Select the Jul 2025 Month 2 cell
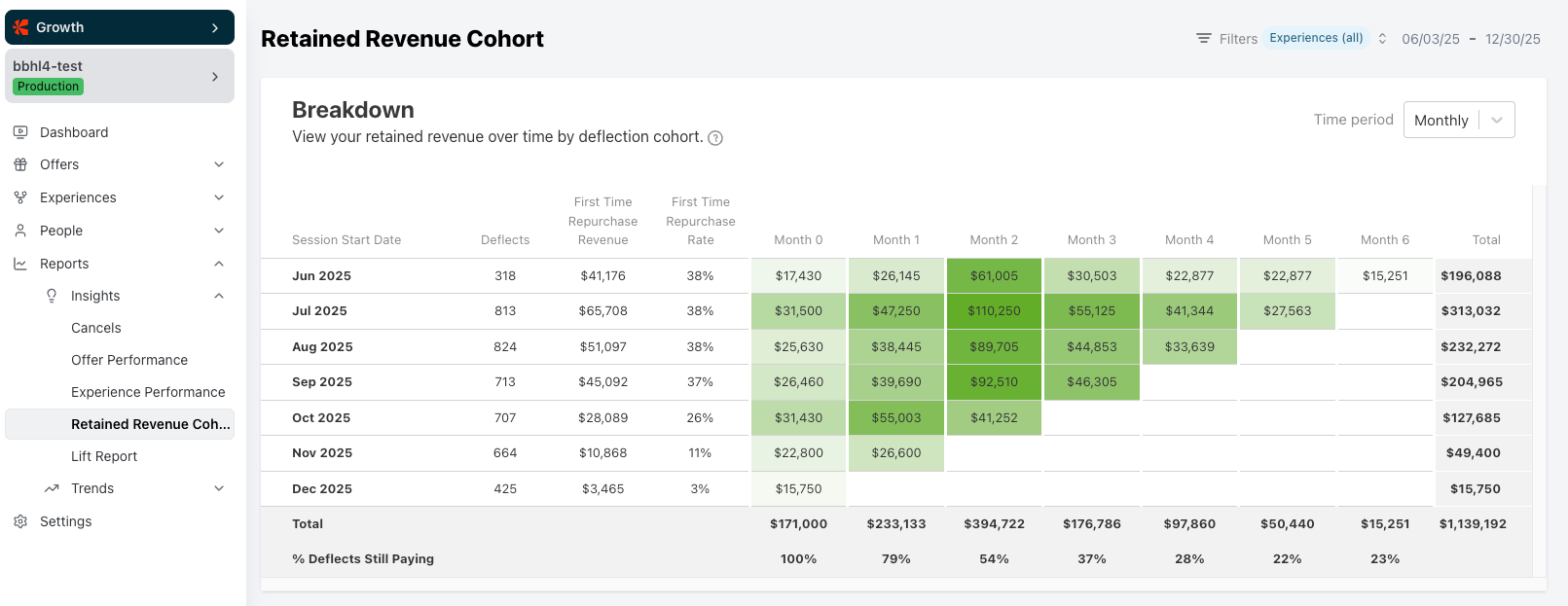1568x606 pixels. click(x=994, y=311)
